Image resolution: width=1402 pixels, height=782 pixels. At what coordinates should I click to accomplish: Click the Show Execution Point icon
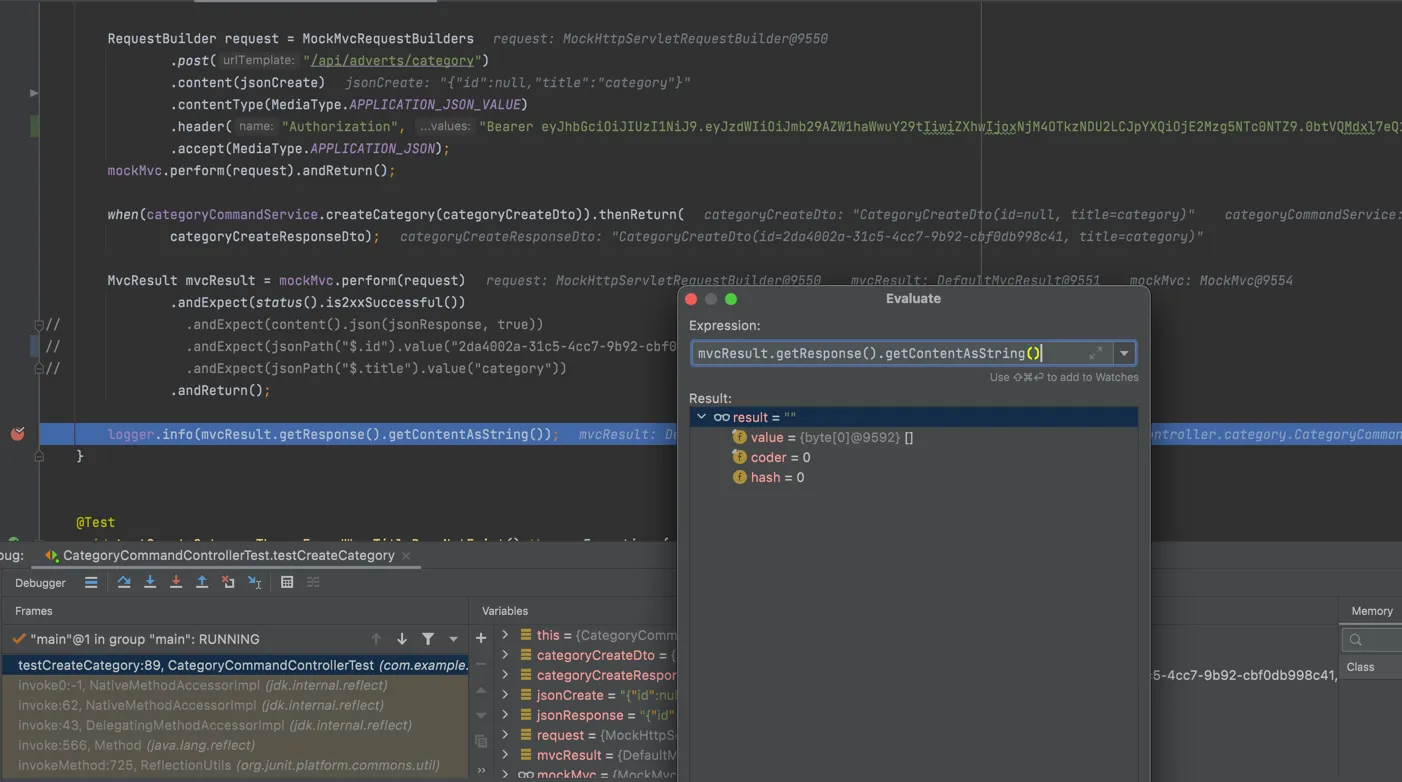pos(91,582)
